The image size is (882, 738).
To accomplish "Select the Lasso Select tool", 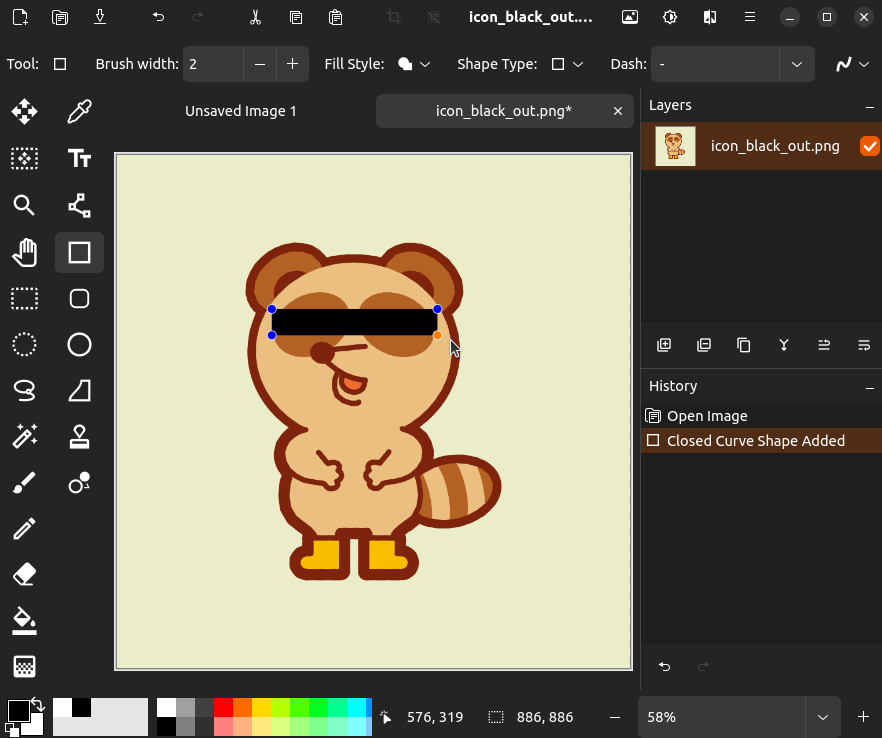I will 24,390.
